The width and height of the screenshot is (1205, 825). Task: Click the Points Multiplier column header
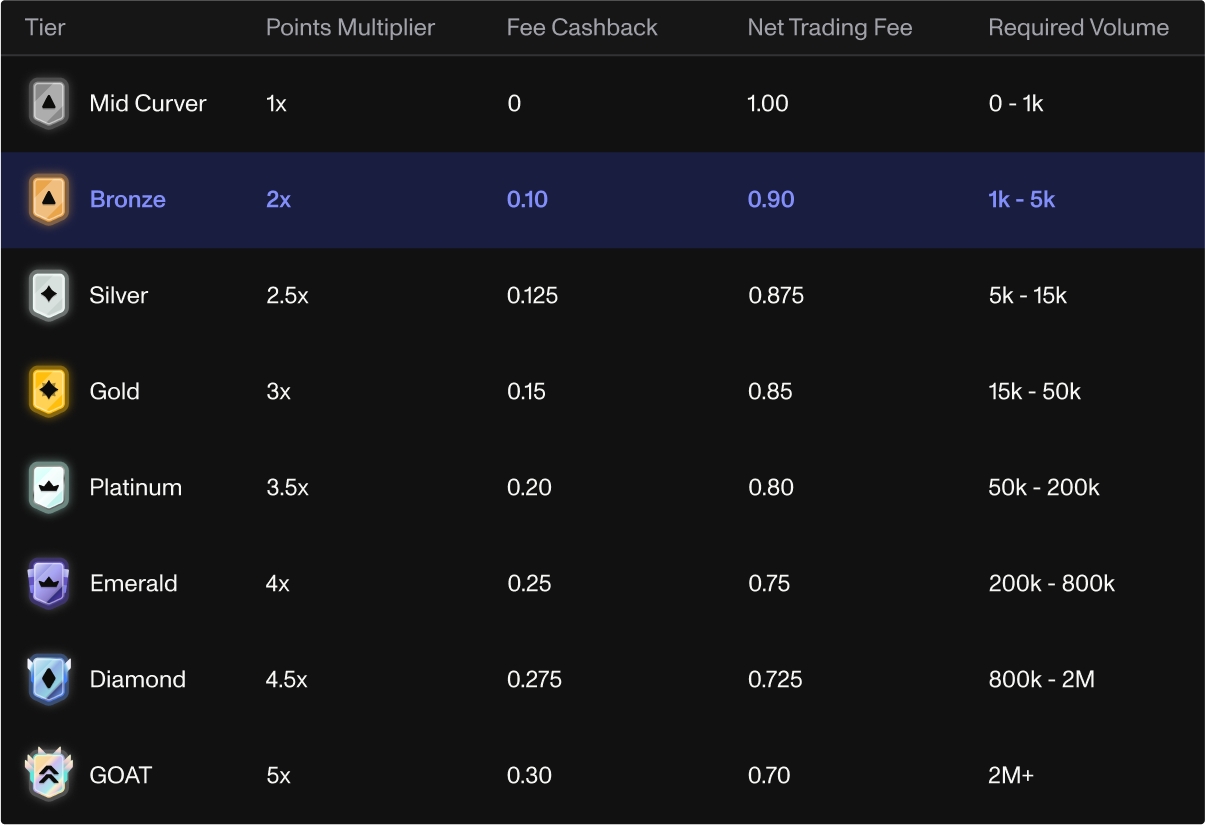coord(350,28)
